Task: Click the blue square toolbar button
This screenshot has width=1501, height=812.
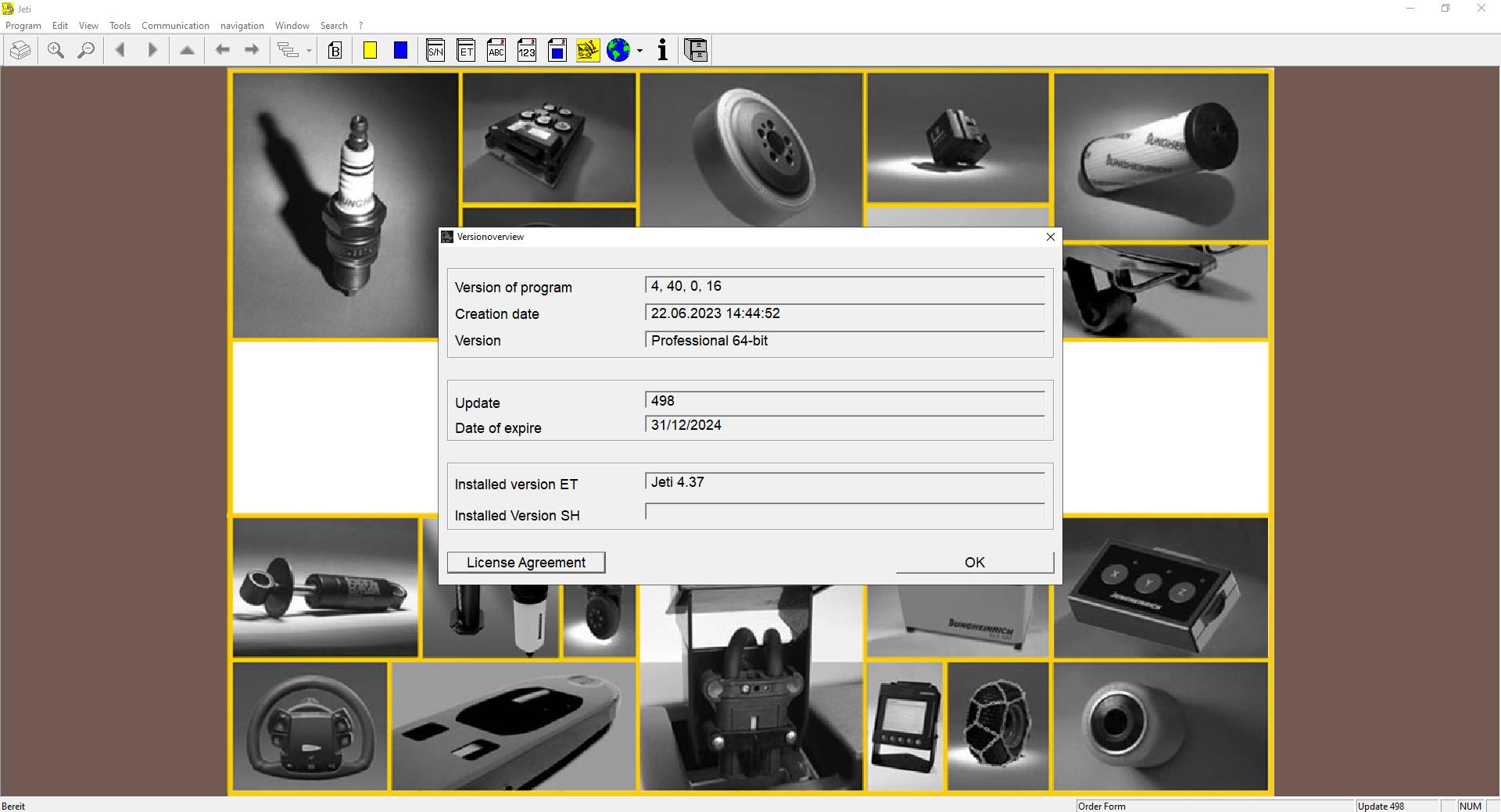Action: (400, 51)
